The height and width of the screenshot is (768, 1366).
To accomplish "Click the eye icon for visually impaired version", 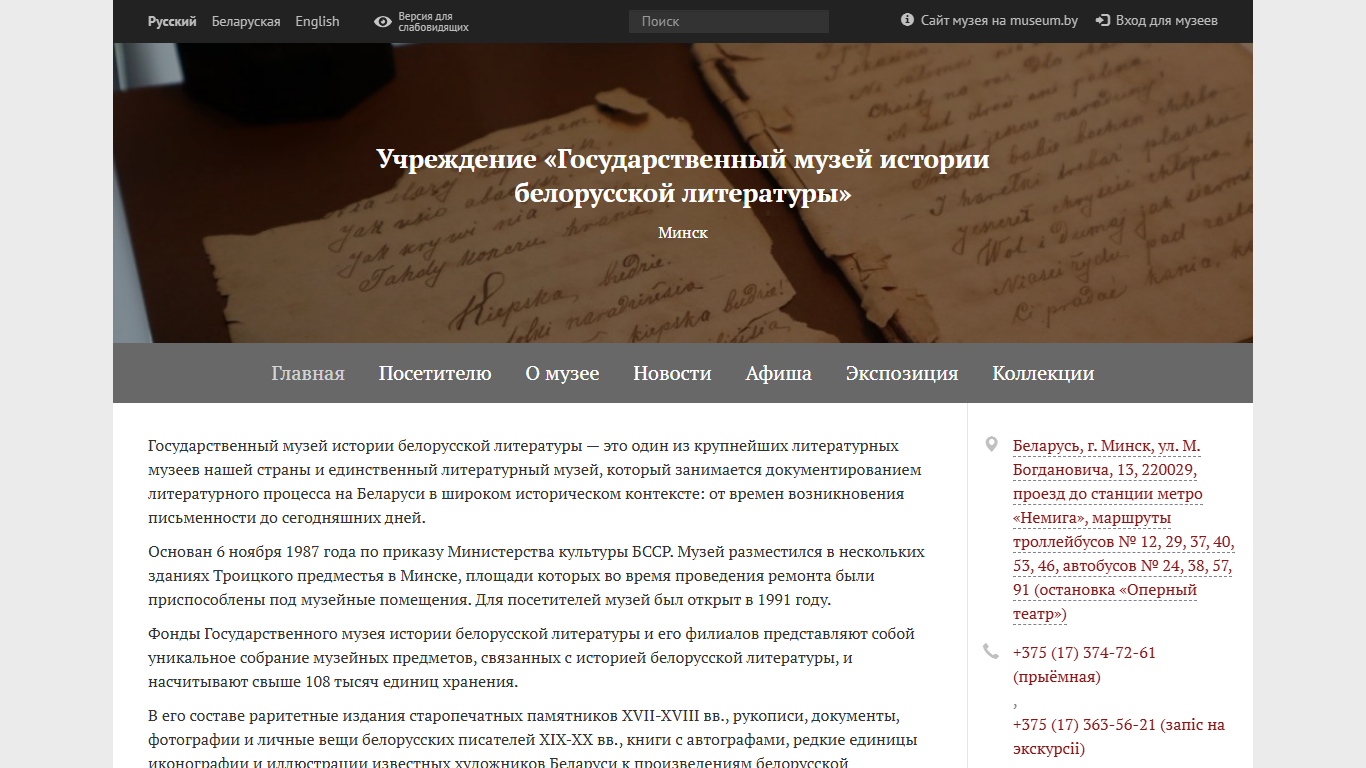I will 383,21.
